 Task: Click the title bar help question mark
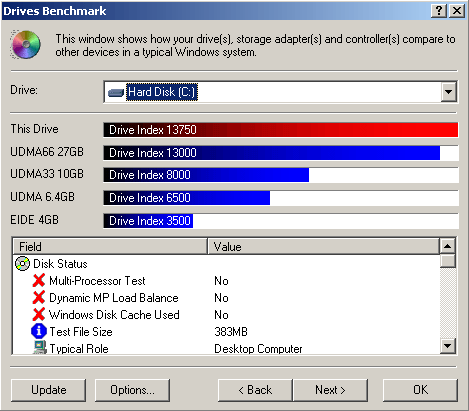(x=439, y=11)
